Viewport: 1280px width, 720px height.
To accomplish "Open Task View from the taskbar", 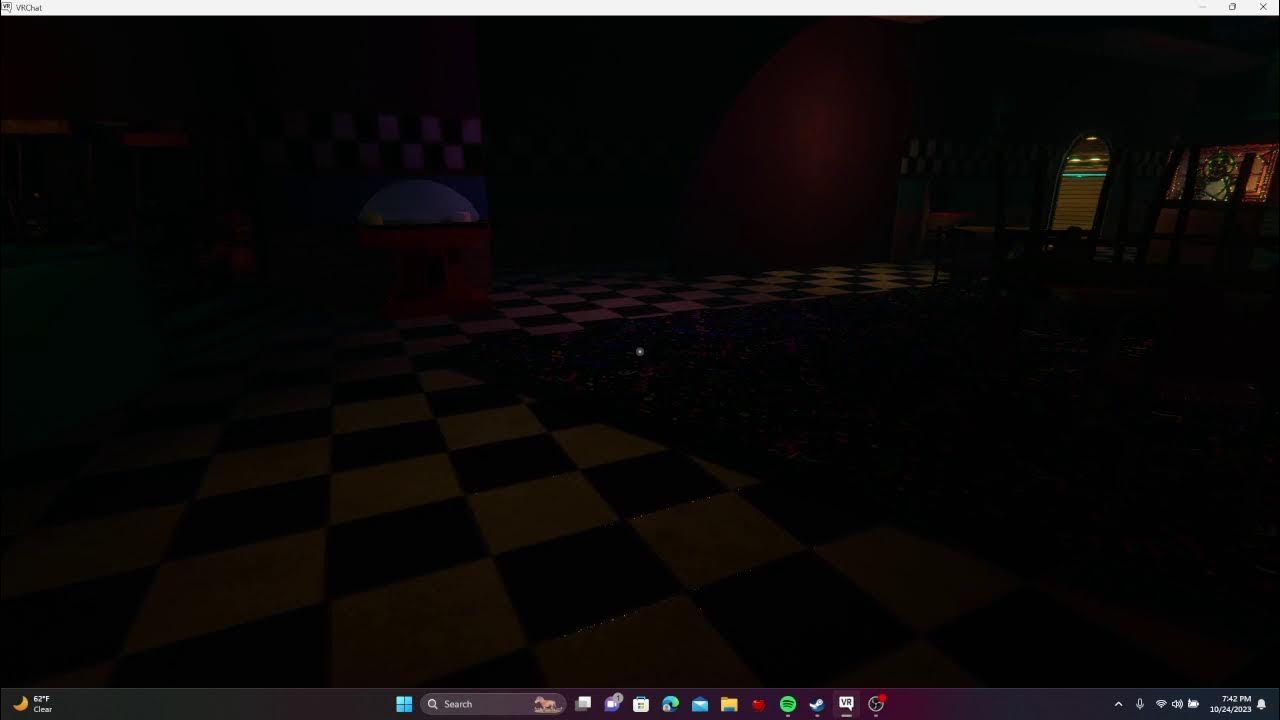I will 583,704.
